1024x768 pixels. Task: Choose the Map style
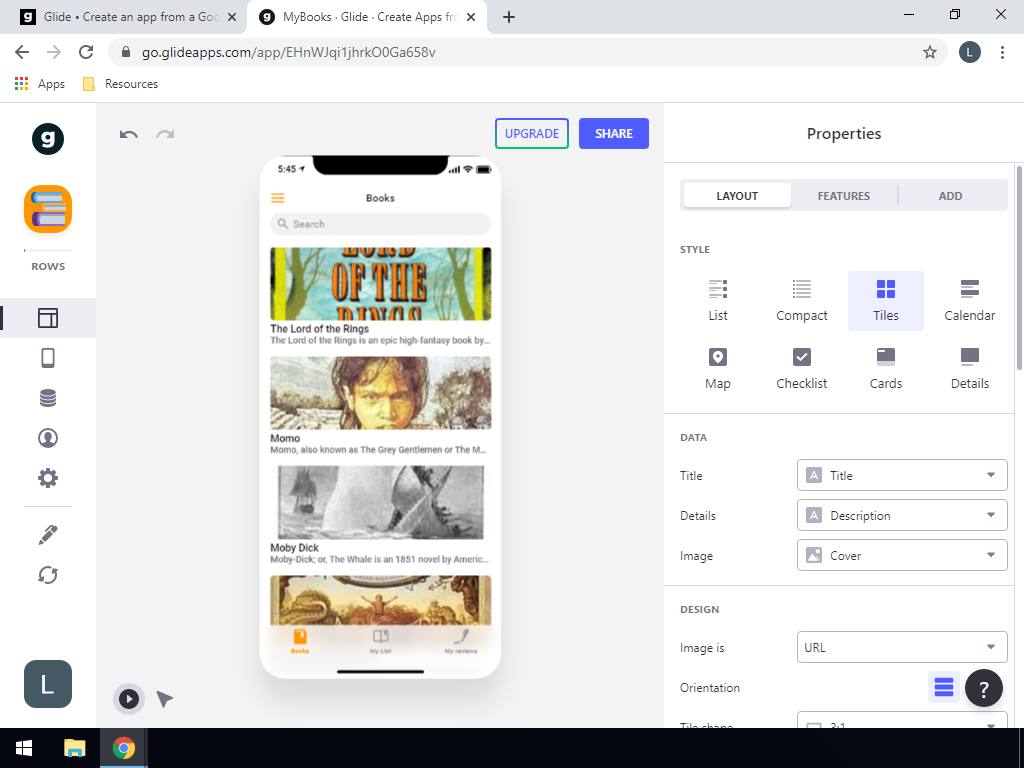[718, 369]
